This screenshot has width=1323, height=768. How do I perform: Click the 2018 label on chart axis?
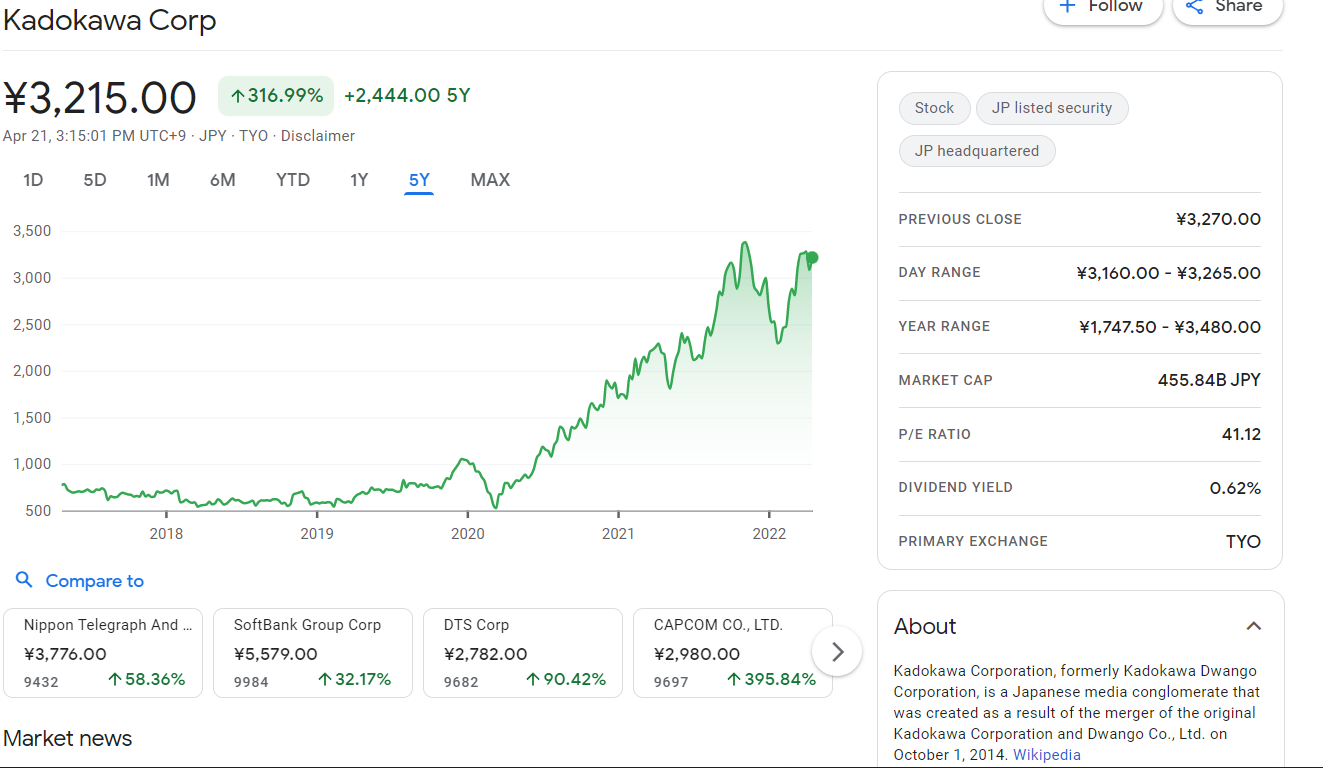pos(166,534)
